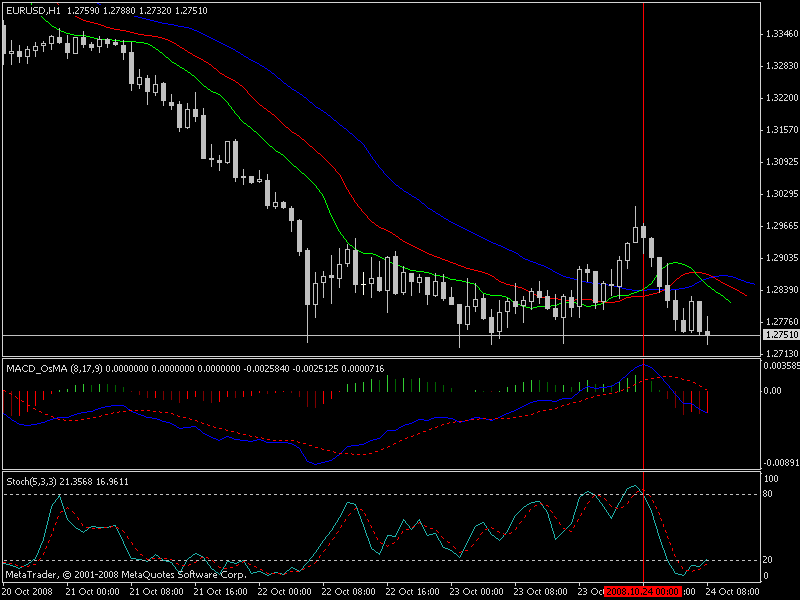Click the Stochastic 20 level axis label

click(766, 560)
